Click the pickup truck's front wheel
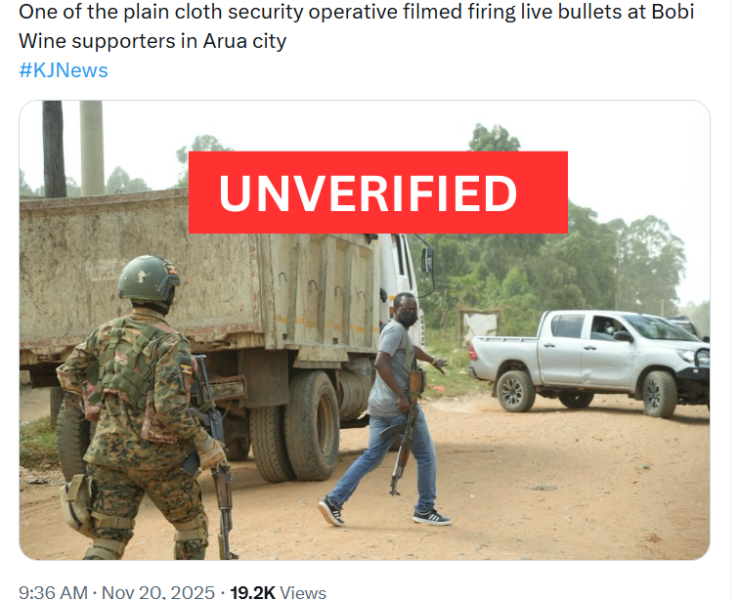 coord(659,394)
